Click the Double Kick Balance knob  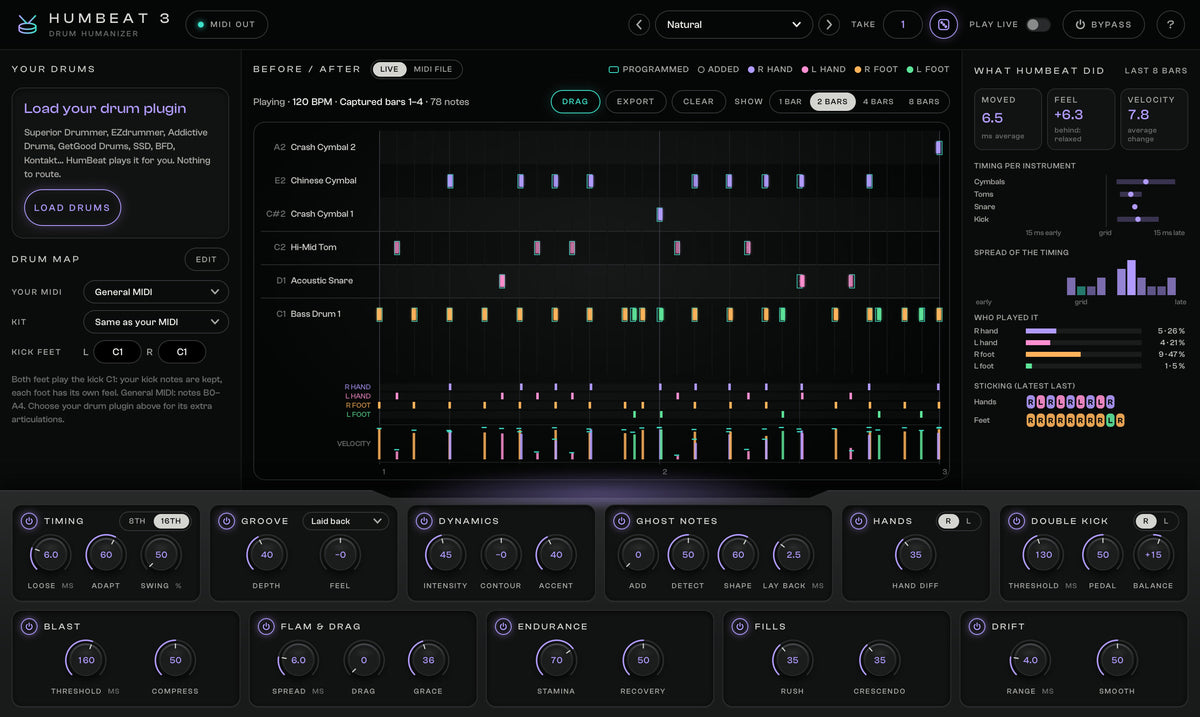1153,554
